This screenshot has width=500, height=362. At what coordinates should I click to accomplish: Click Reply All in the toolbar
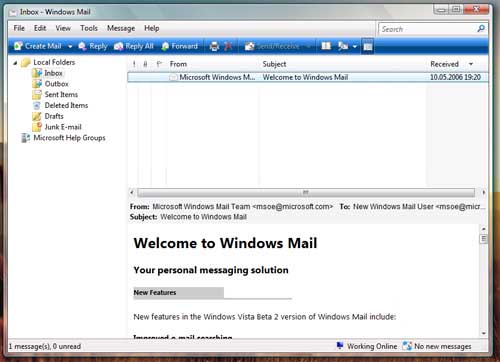[x=134, y=46]
